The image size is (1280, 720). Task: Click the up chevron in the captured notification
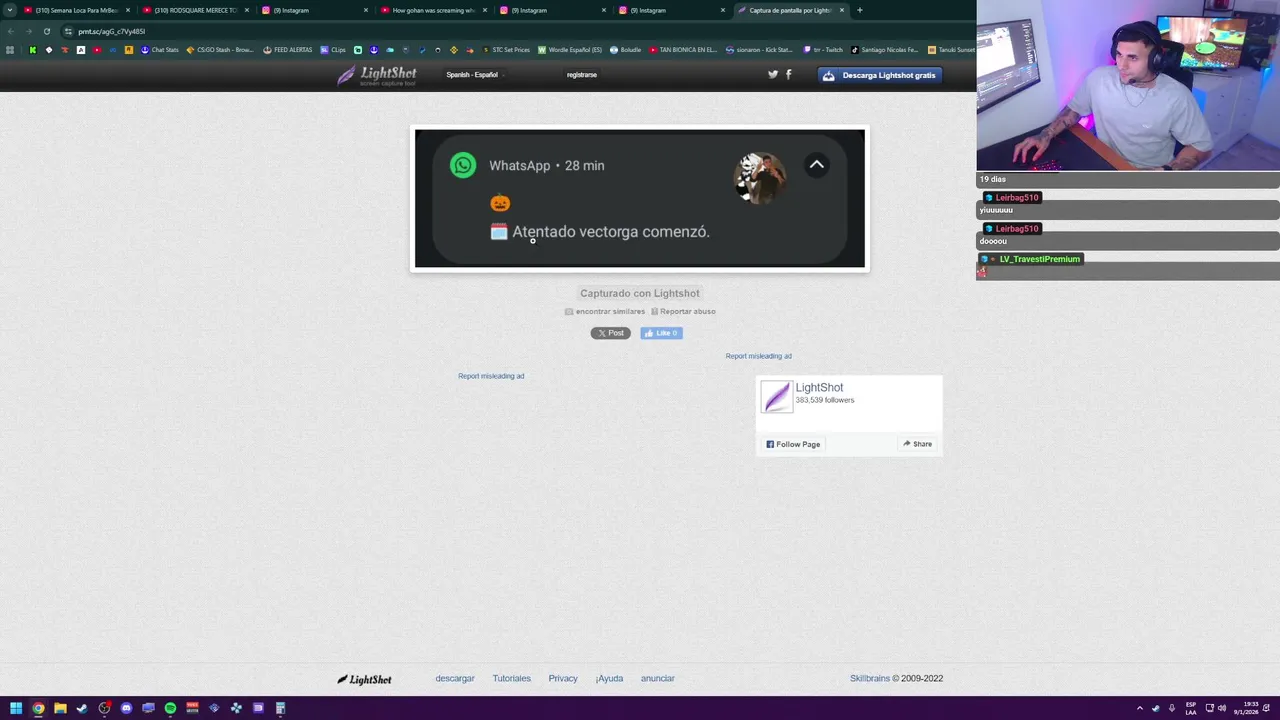tap(816, 165)
